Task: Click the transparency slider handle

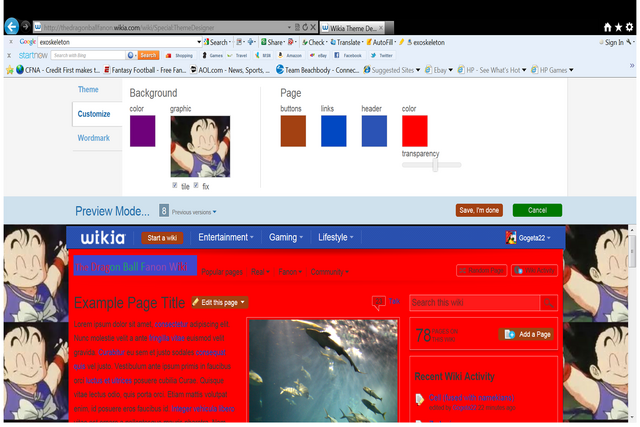Action: click(x=435, y=165)
